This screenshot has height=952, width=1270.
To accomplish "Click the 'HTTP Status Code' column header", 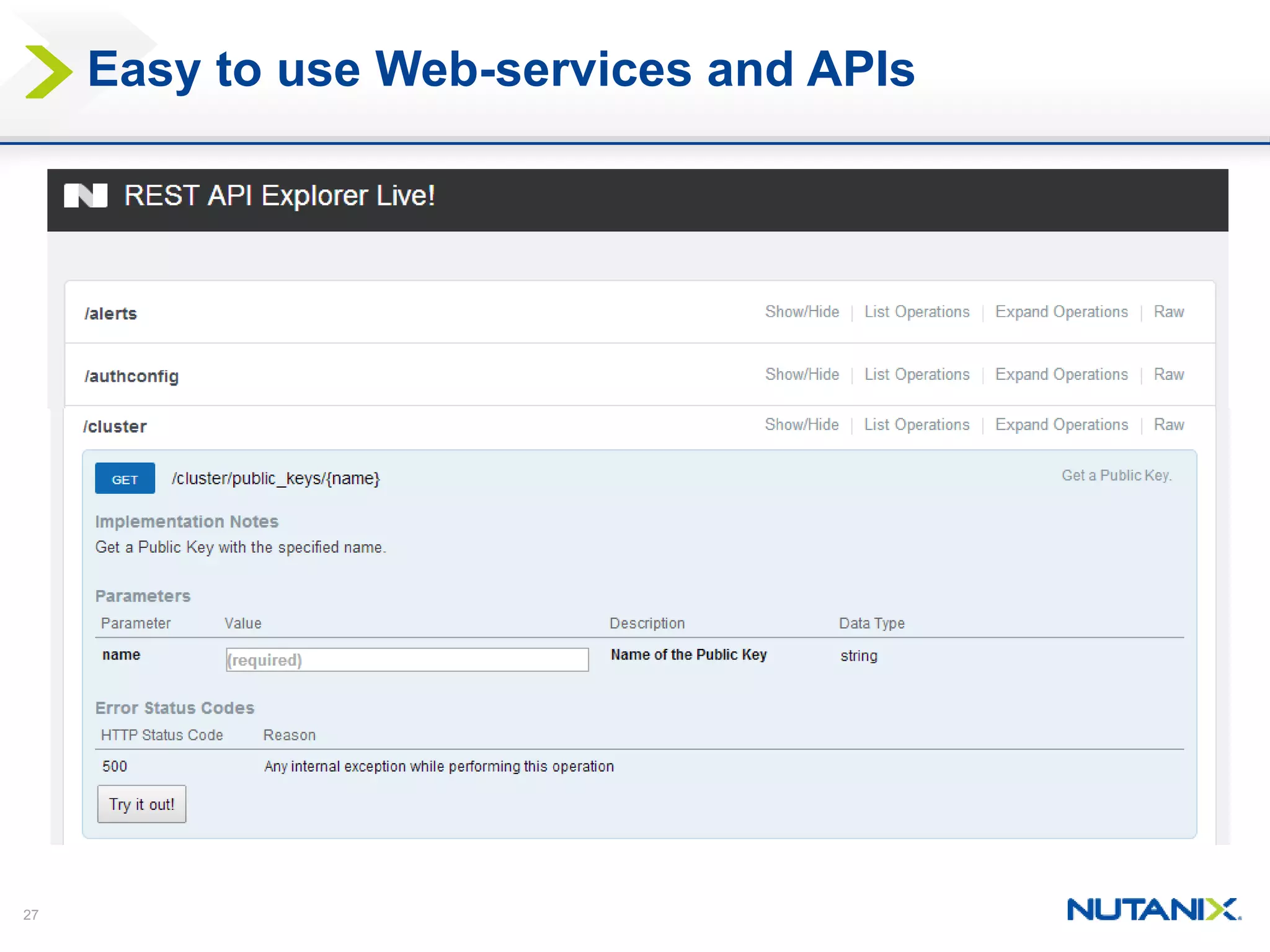I will [162, 735].
